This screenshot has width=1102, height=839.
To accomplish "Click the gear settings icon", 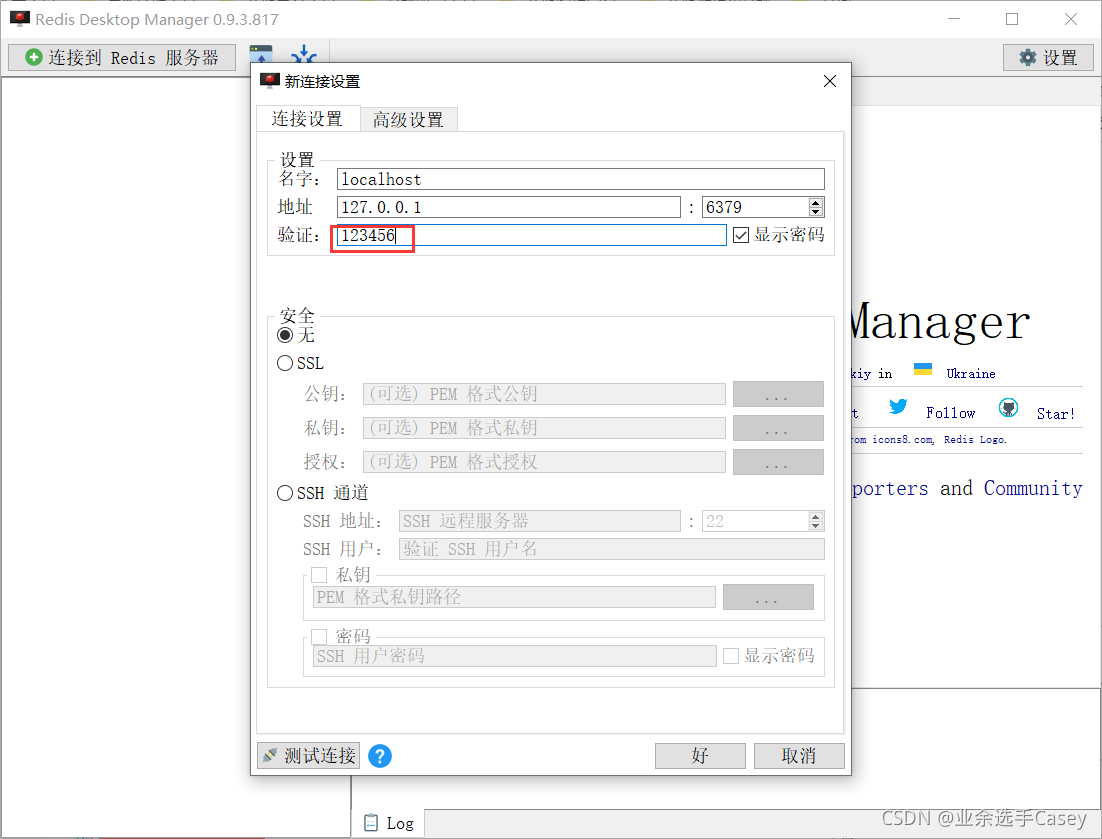I will pos(1028,57).
